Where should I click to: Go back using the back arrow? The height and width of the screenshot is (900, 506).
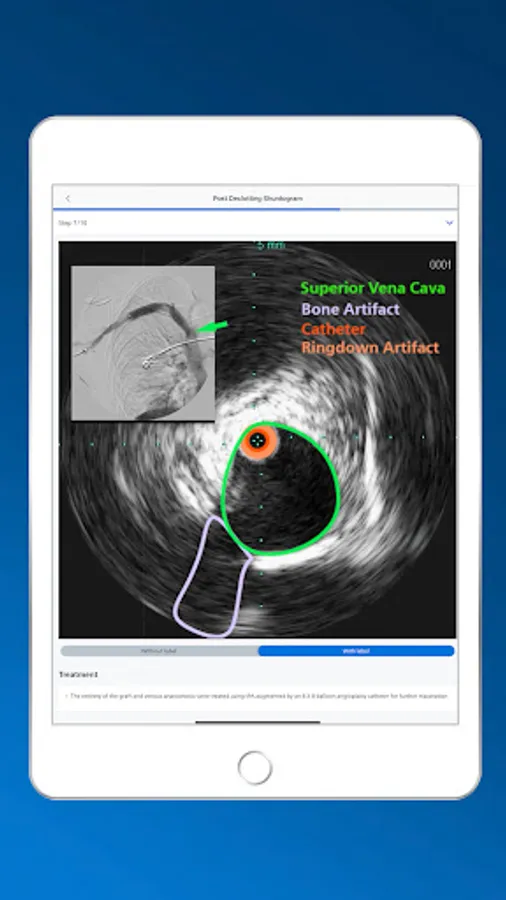68,198
